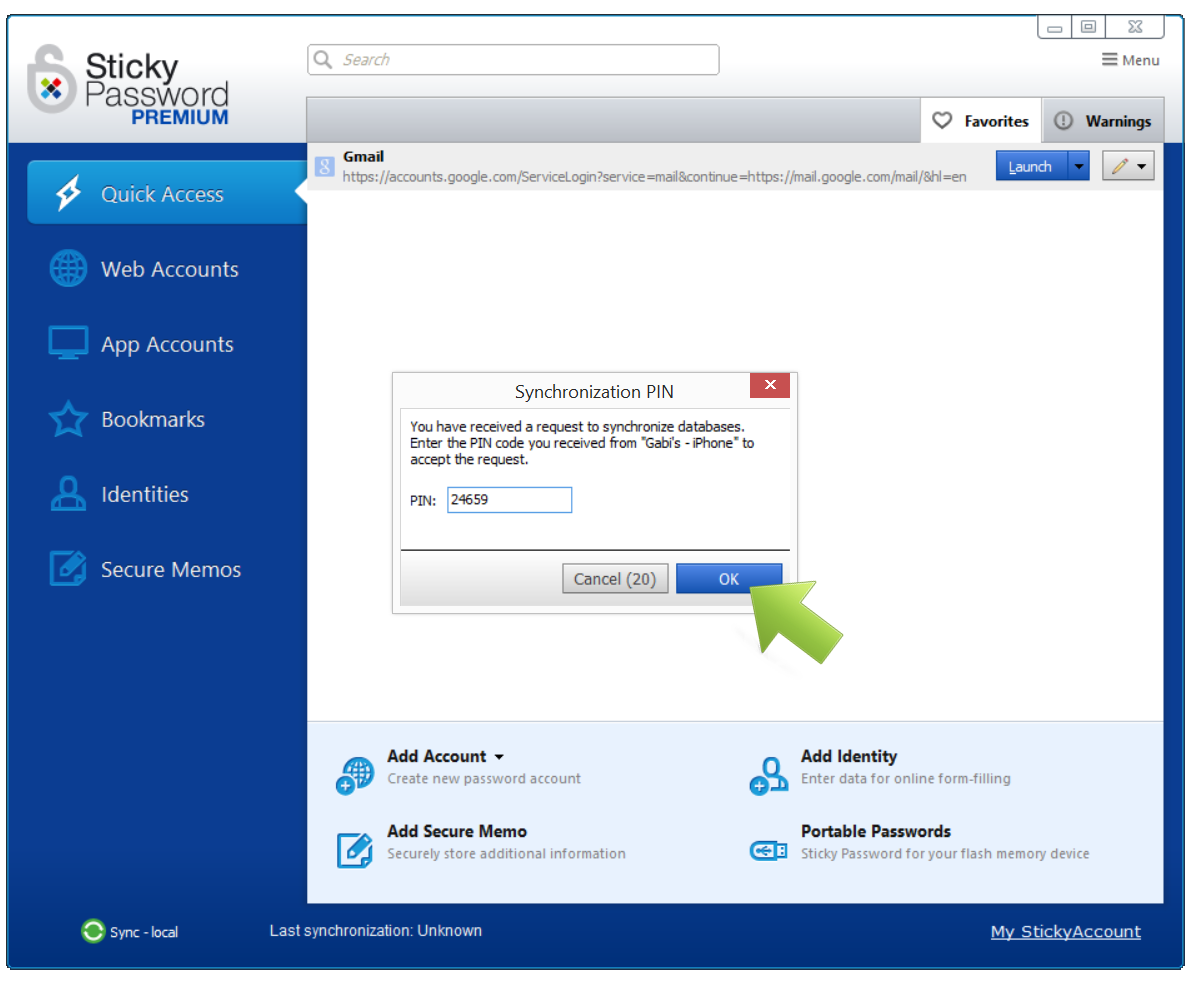This screenshot has width=1203, height=987.
Task: Click the Add Account globe icon
Action: [355, 775]
